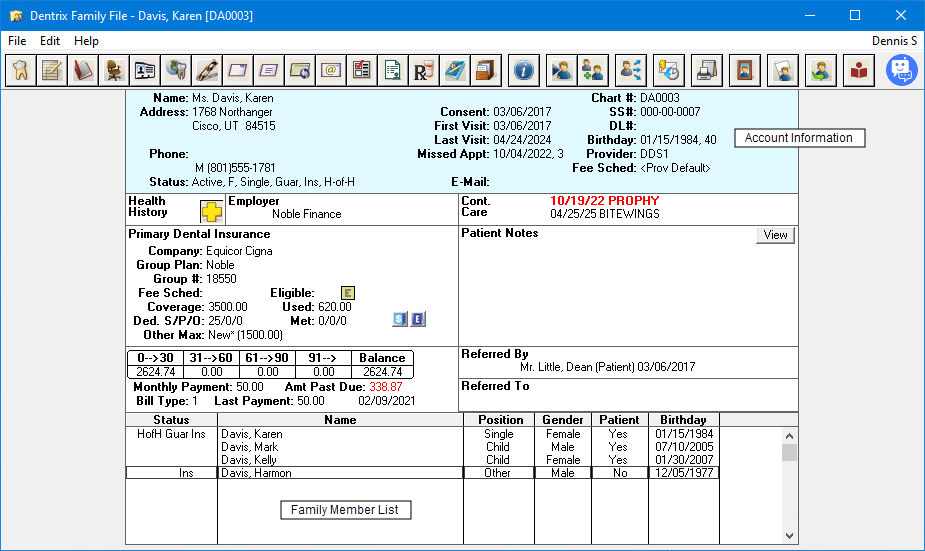Viewport: 925px width, 551px height.
Task: Click the add family member icon
Action: pyautogui.click(x=592, y=70)
